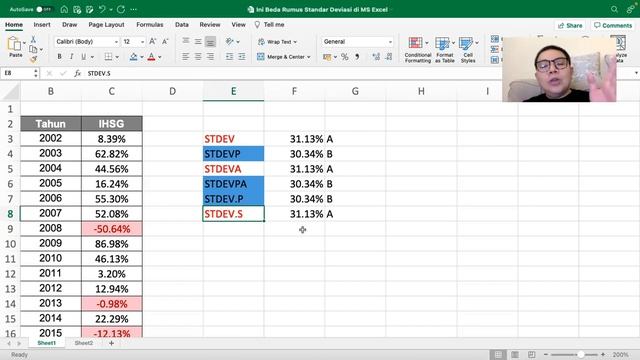Viewport: 640px width, 360px height.
Task: Switch to Page Layout view in status bar
Action: pos(515,355)
